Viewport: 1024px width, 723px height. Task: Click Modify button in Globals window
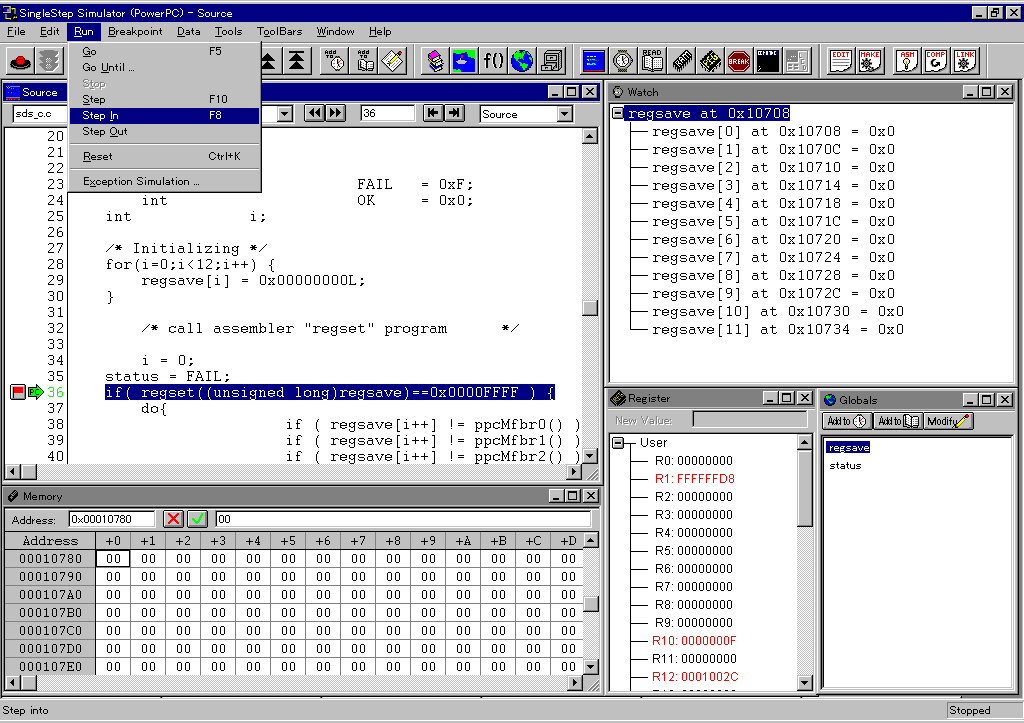coord(948,421)
